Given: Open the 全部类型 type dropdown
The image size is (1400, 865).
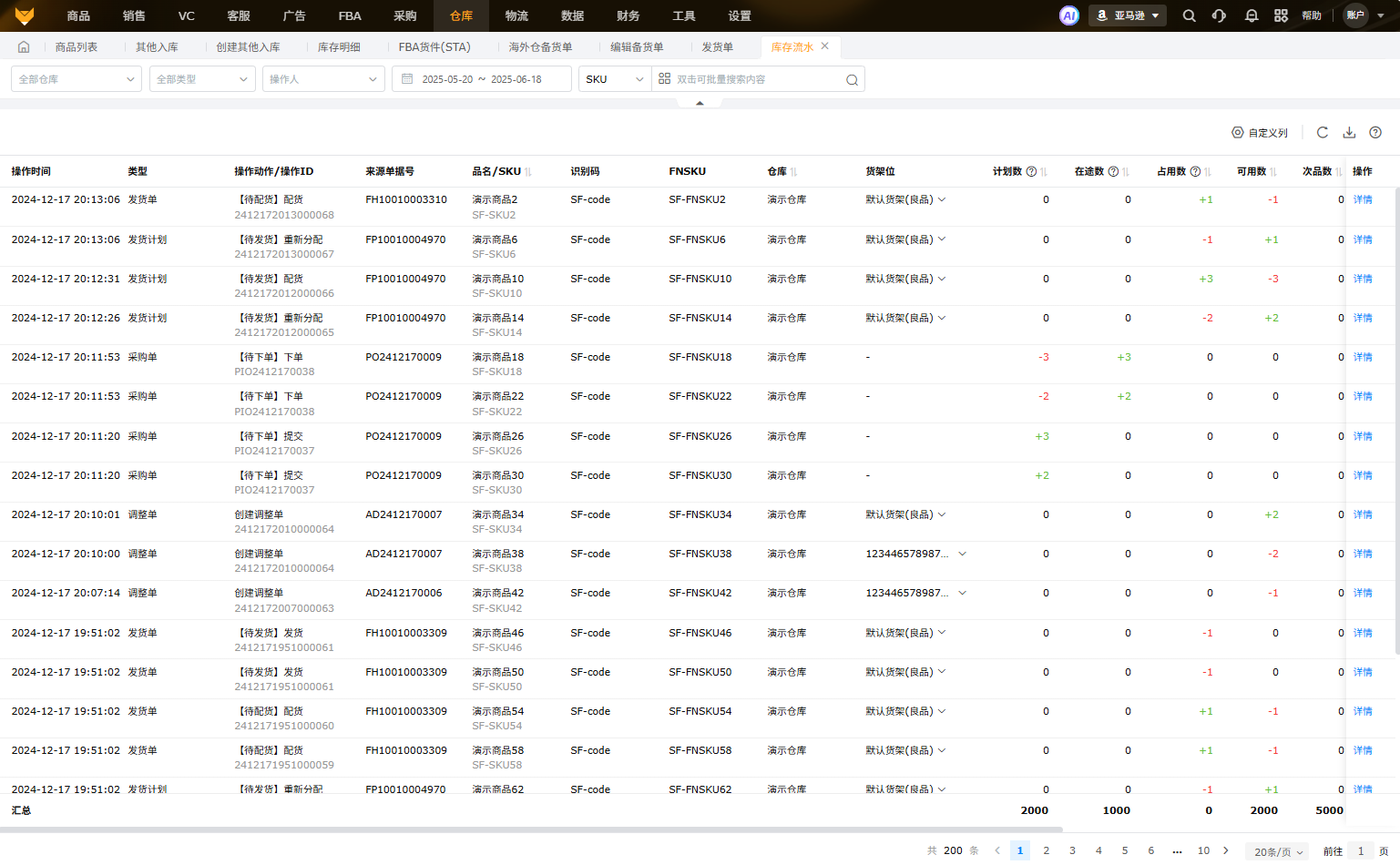Looking at the screenshot, I should (x=201, y=79).
